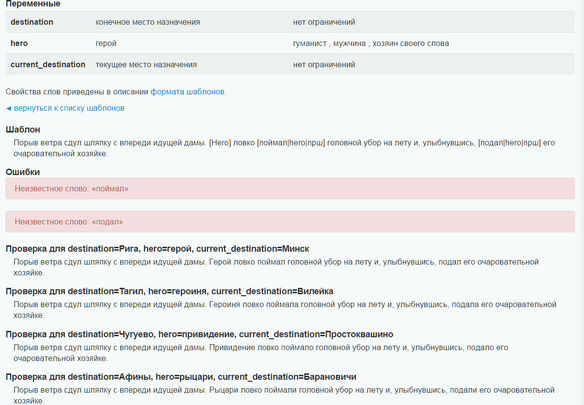Click the page's vertical scrollbar
584x405 pixels.
point(581,202)
